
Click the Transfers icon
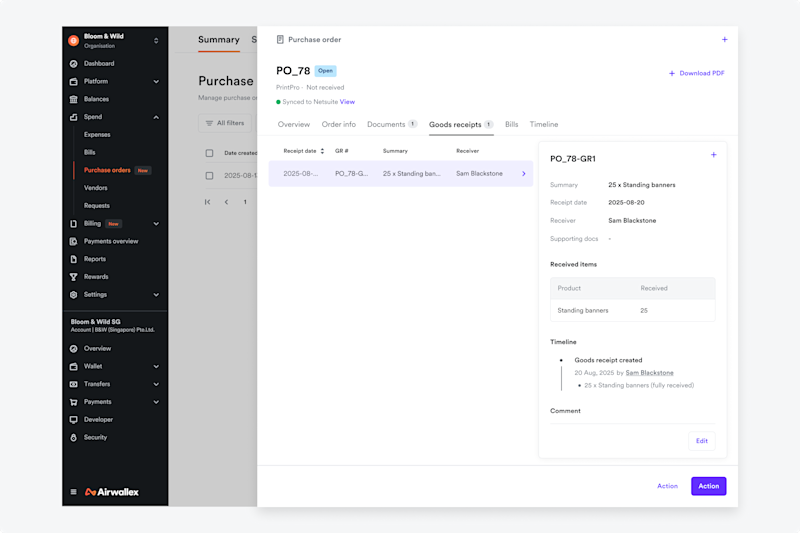tap(73, 384)
